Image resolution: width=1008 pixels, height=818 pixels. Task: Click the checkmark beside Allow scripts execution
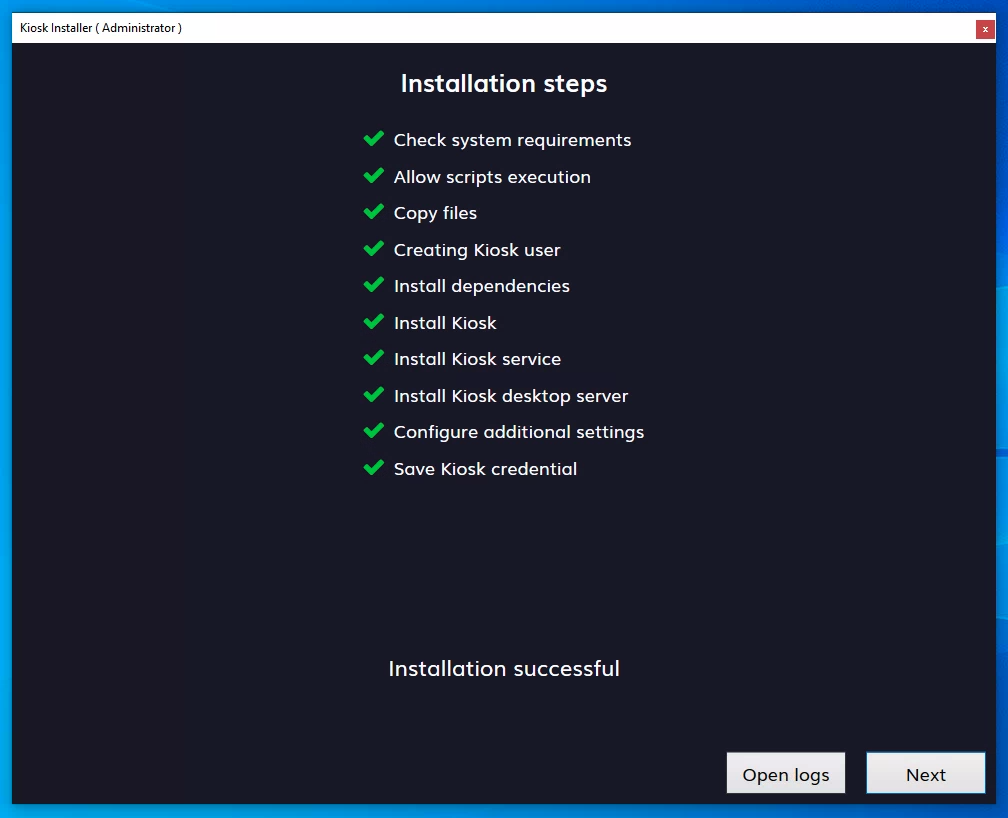tap(374, 176)
